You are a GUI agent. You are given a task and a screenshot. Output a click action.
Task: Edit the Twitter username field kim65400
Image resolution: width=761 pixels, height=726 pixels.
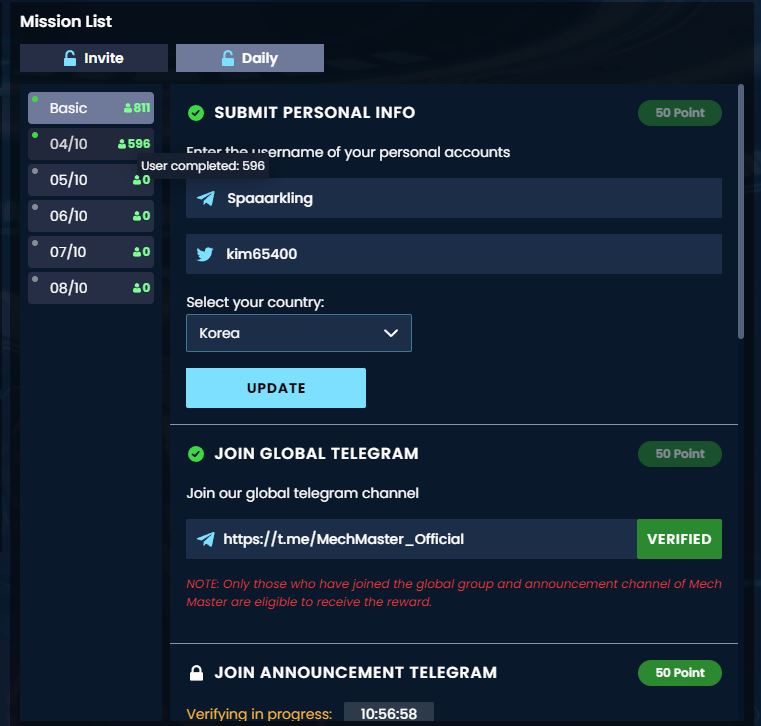pyautogui.click(x=454, y=254)
